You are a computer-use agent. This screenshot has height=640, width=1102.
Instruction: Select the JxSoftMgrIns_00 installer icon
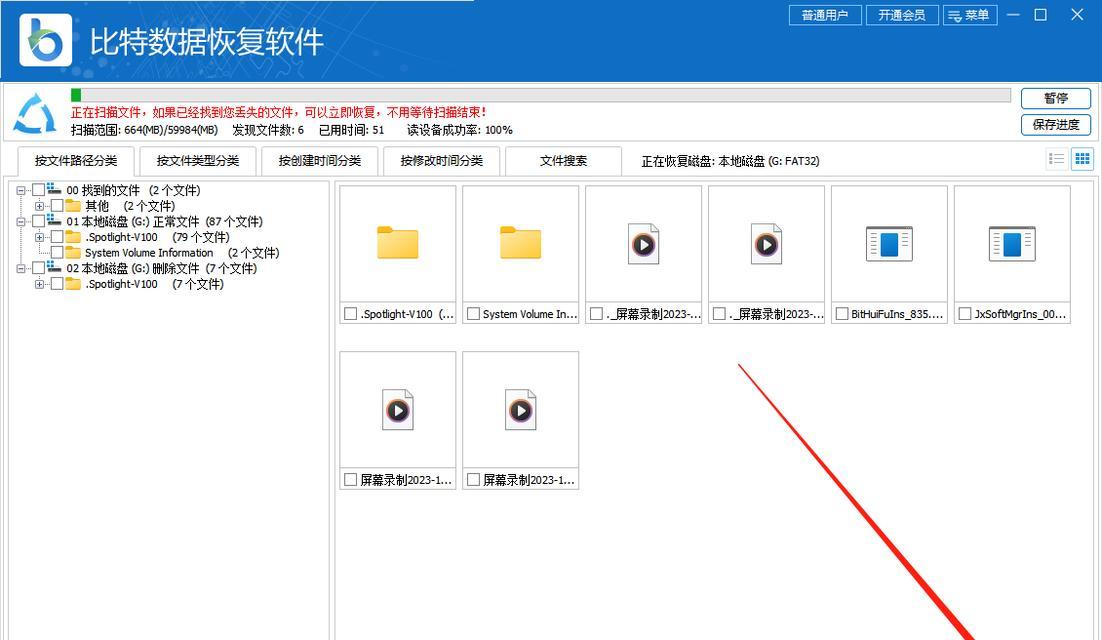click(1012, 244)
